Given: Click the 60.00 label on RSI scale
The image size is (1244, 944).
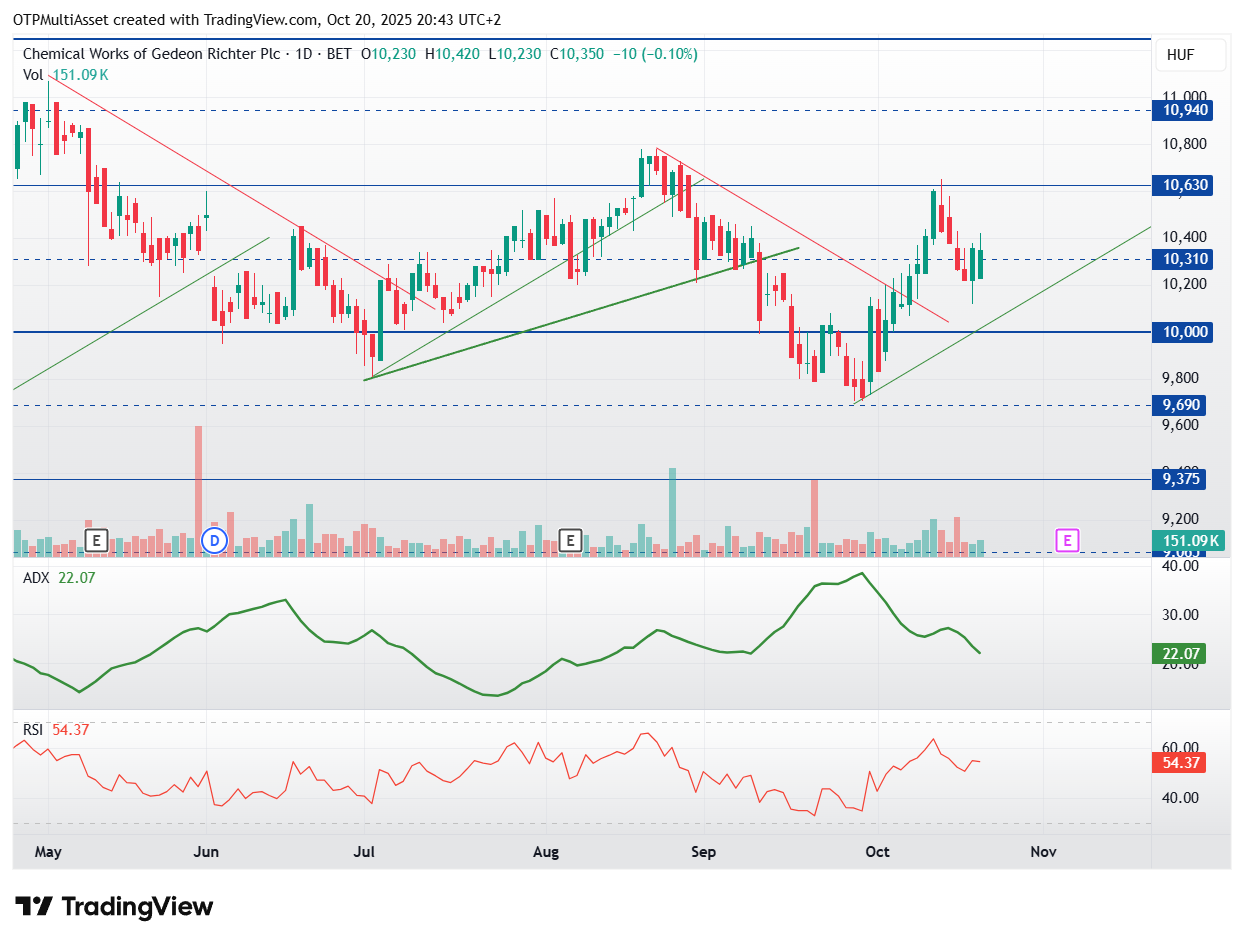Looking at the screenshot, I should 1178,748.
